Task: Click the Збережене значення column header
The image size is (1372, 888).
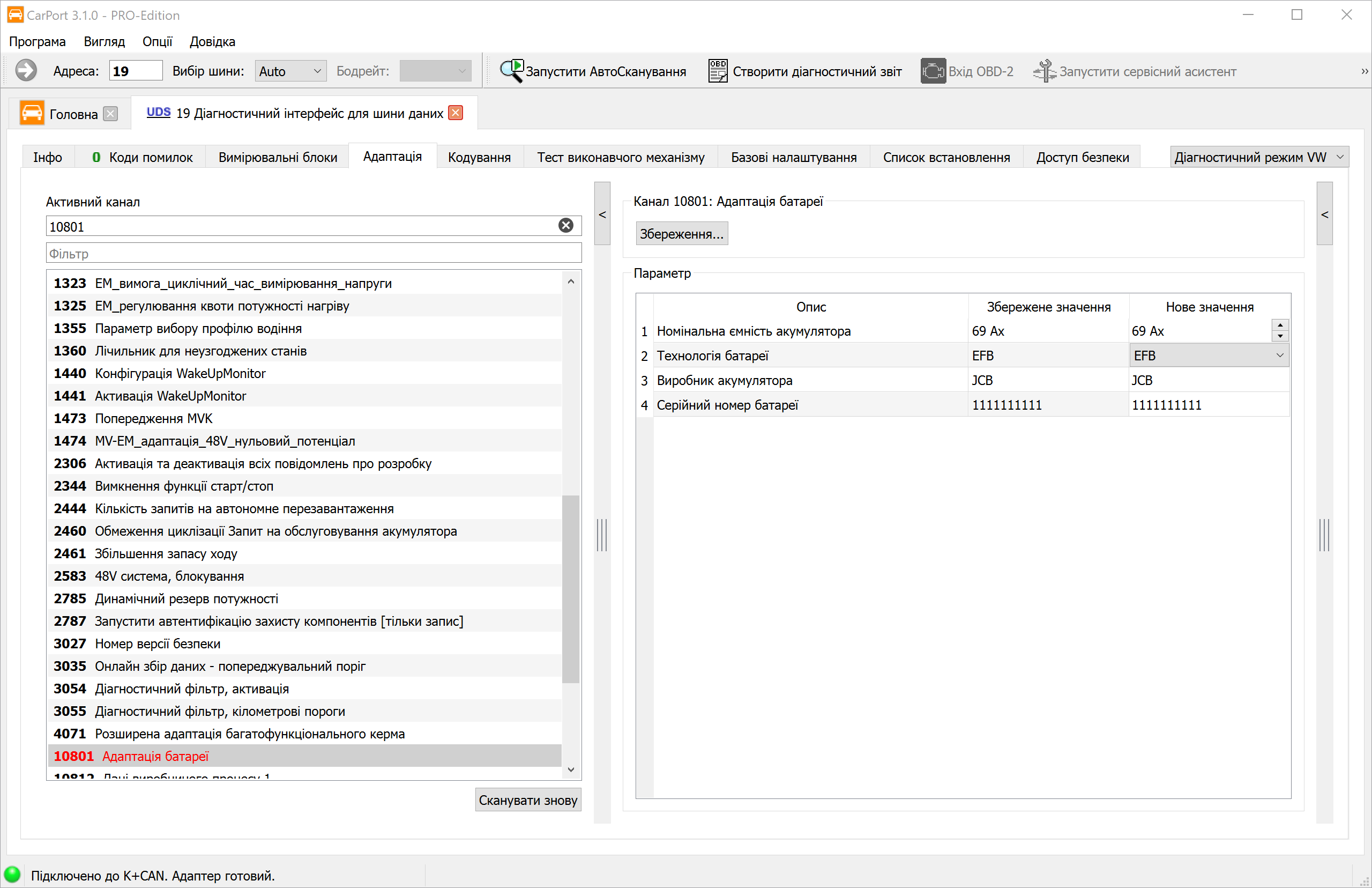Action: 1049,307
